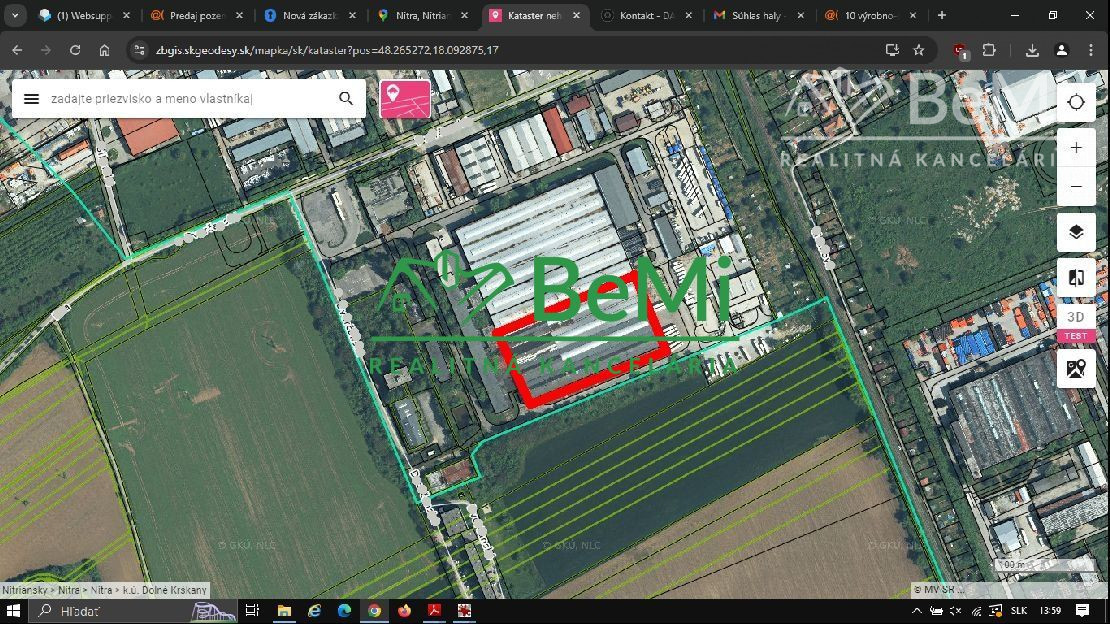Open a new browser tab
This screenshot has height=624, width=1110.
tap(942, 15)
